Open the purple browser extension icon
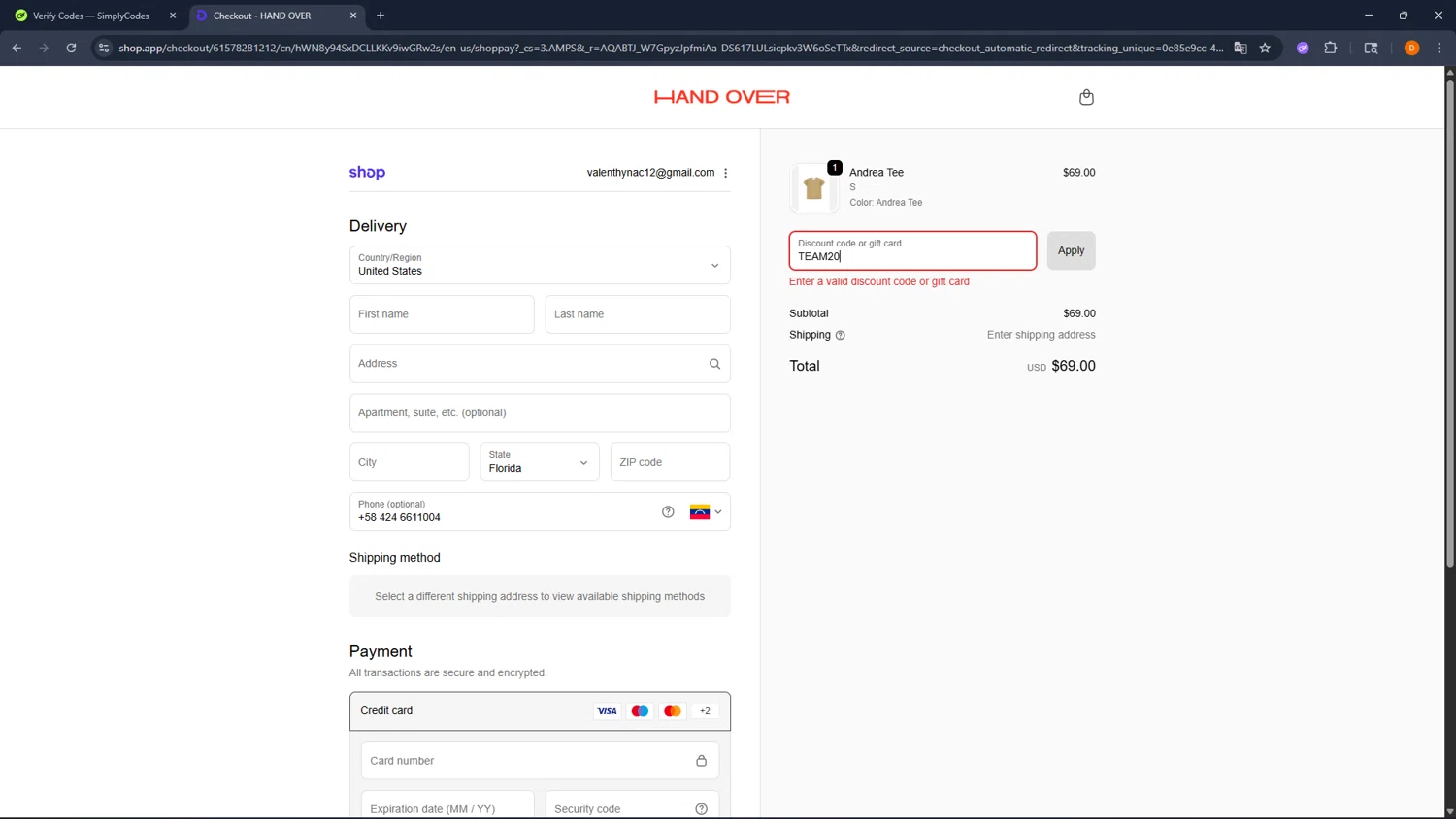 tap(1303, 48)
